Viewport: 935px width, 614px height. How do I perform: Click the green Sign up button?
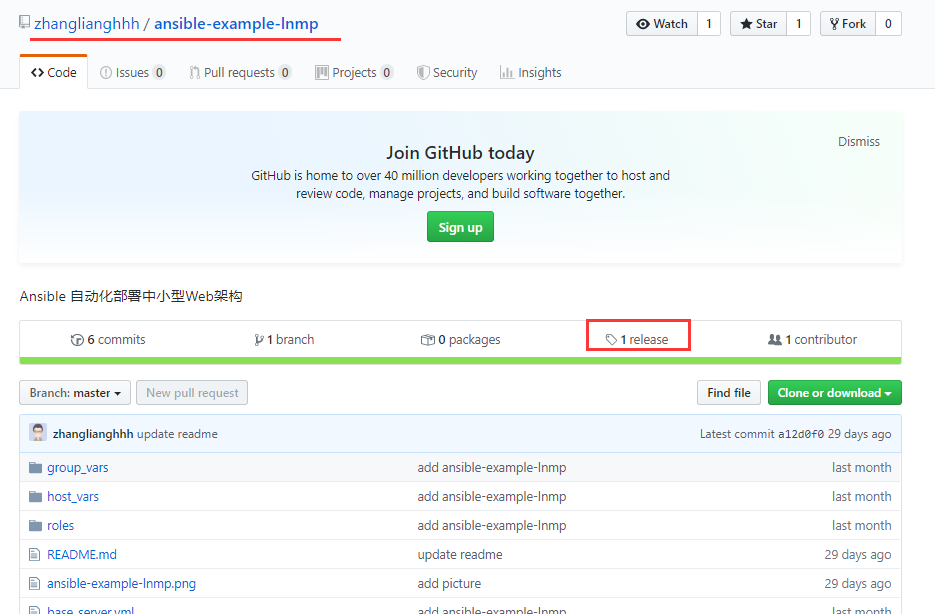click(x=460, y=227)
